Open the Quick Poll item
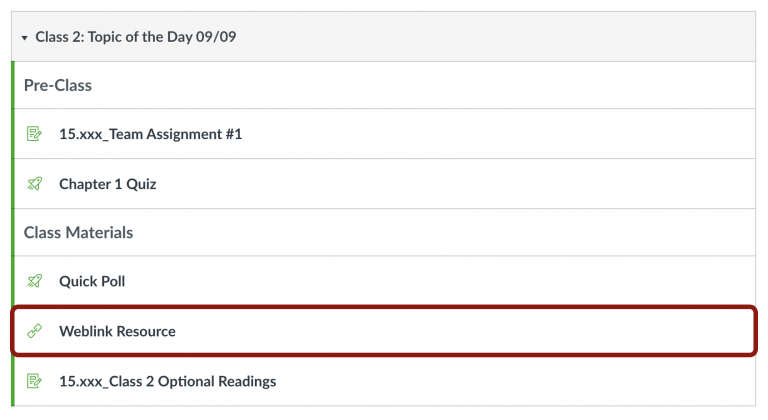This screenshot has width=768, height=420. click(x=92, y=282)
